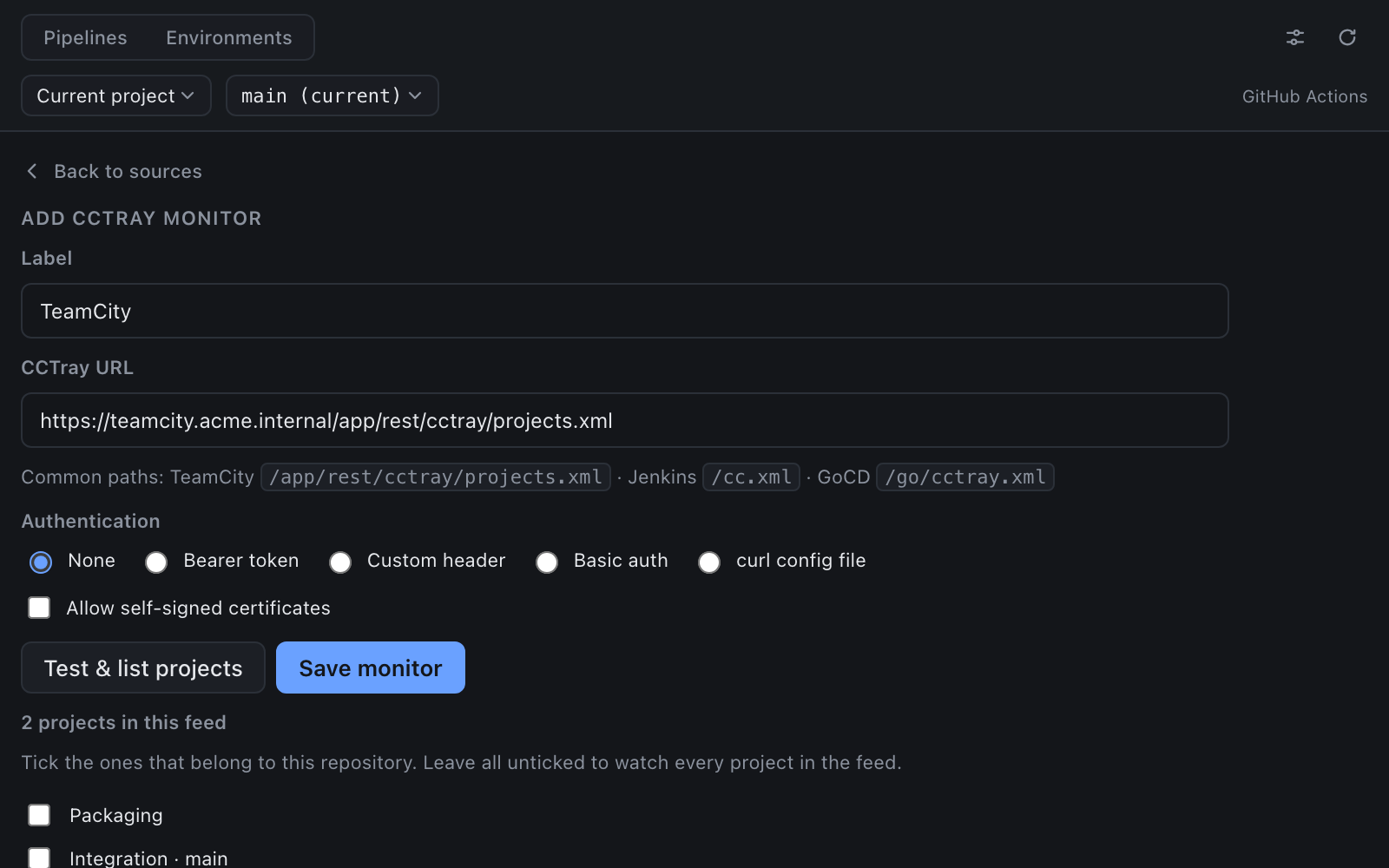Insert the GoCD /go/cctray.xml path

(x=965, y=477)
